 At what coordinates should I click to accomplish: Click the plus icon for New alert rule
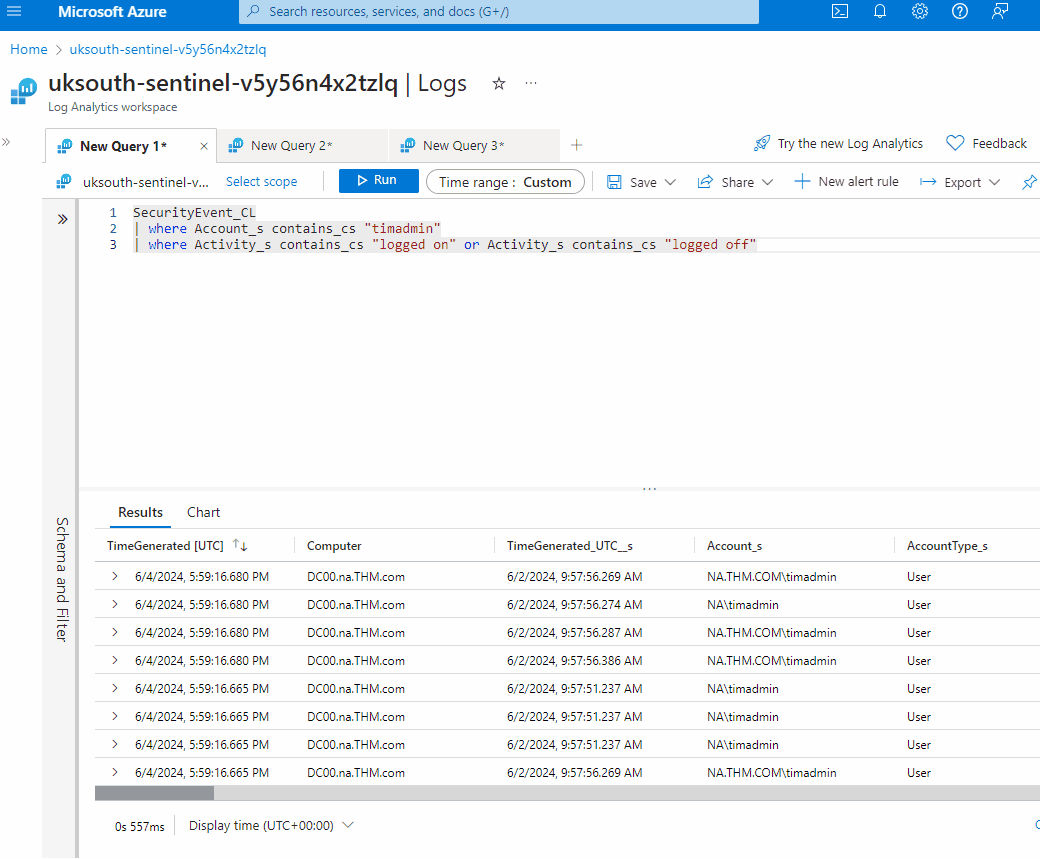(802, 181)
